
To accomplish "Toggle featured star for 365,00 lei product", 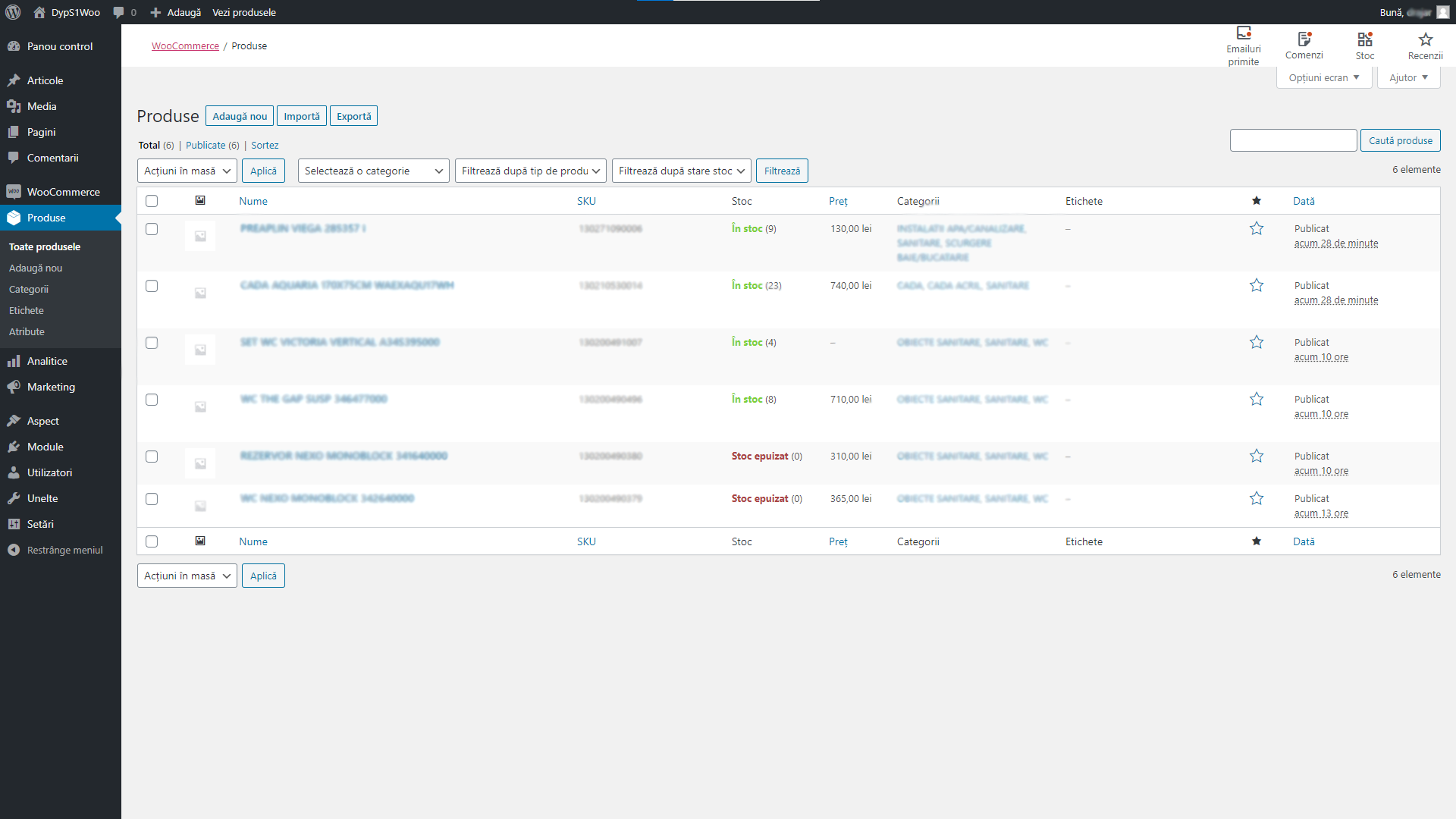I will [1257, 498].
